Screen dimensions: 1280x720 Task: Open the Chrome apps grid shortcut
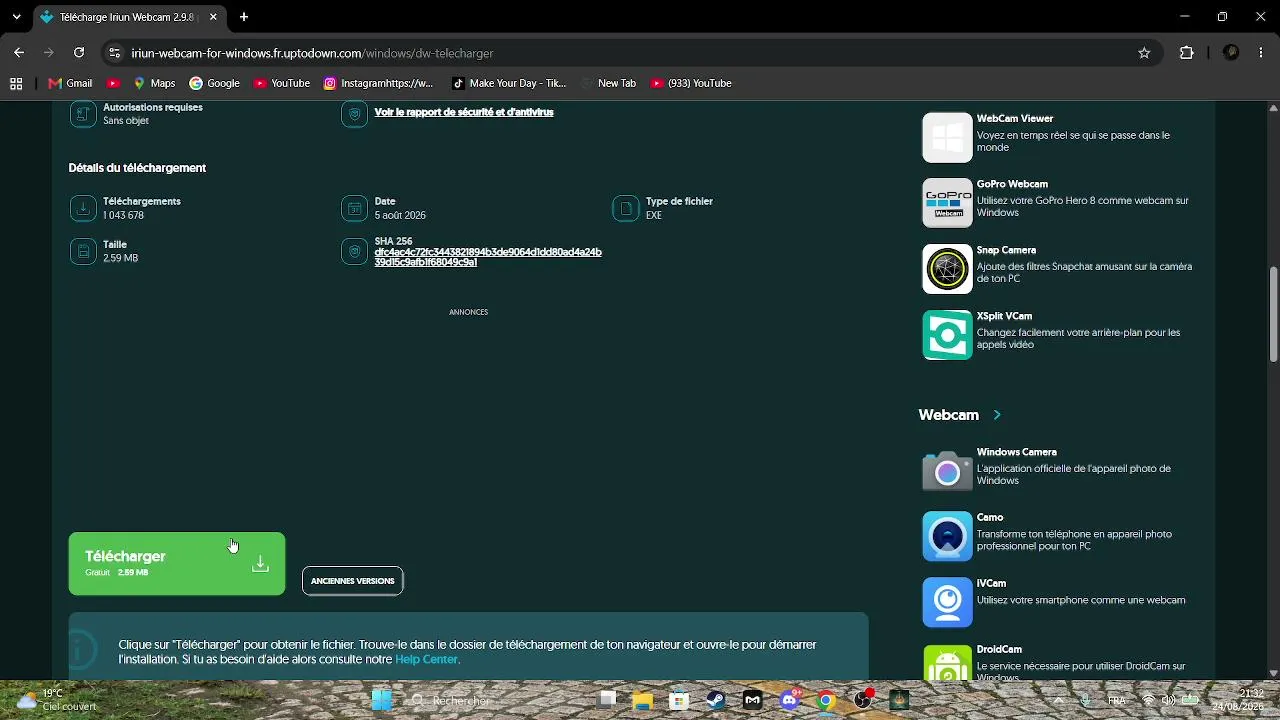click(x=16, y=83)
